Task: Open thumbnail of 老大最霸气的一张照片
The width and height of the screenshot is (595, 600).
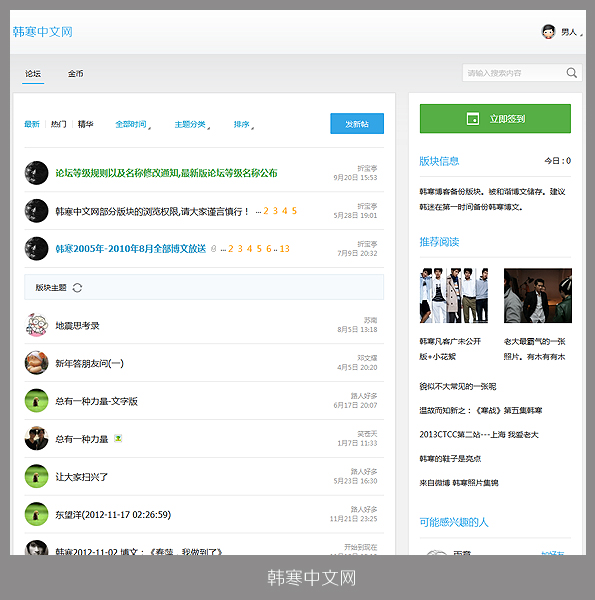Action: point(538,295)
